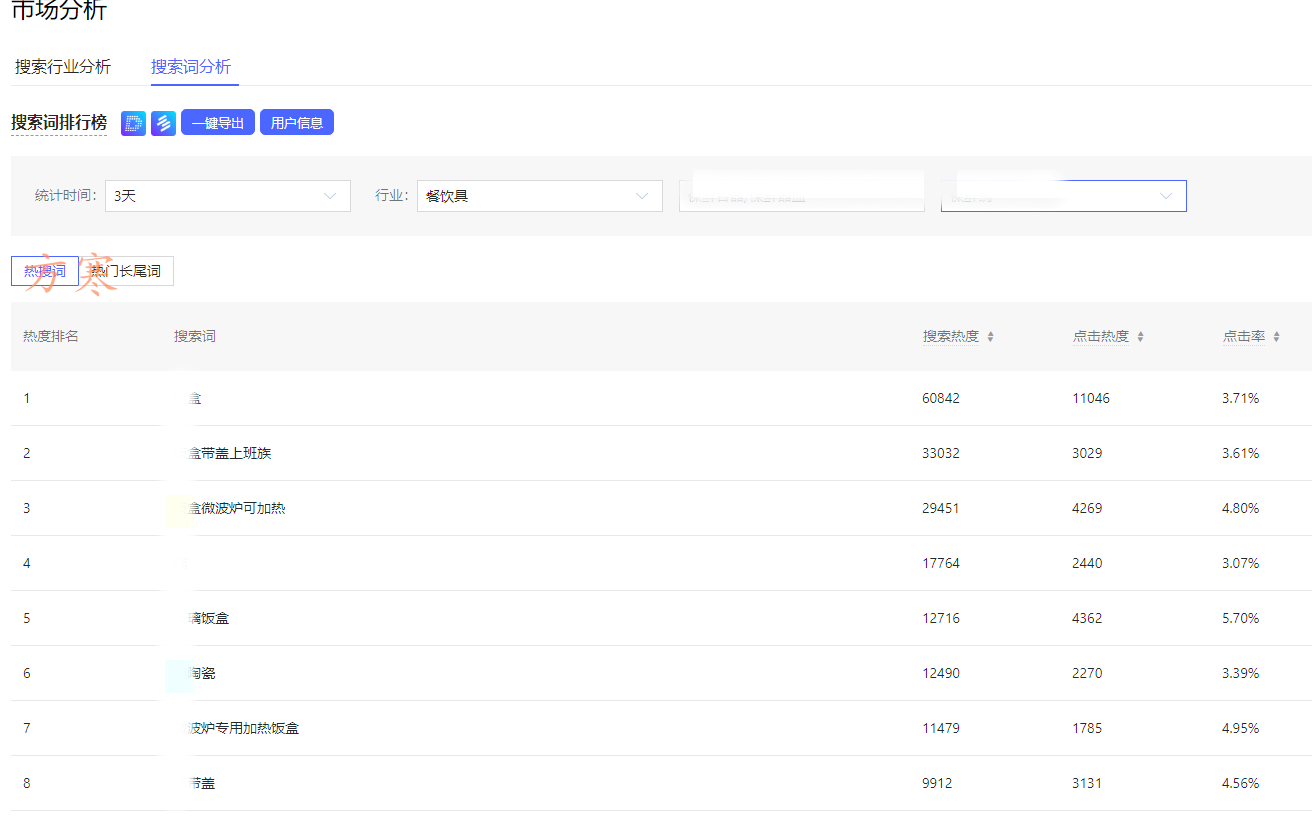This screenshot has height=824, width=1312.
Task: Select click heat value 3029
Action: tap(1087, 453)
